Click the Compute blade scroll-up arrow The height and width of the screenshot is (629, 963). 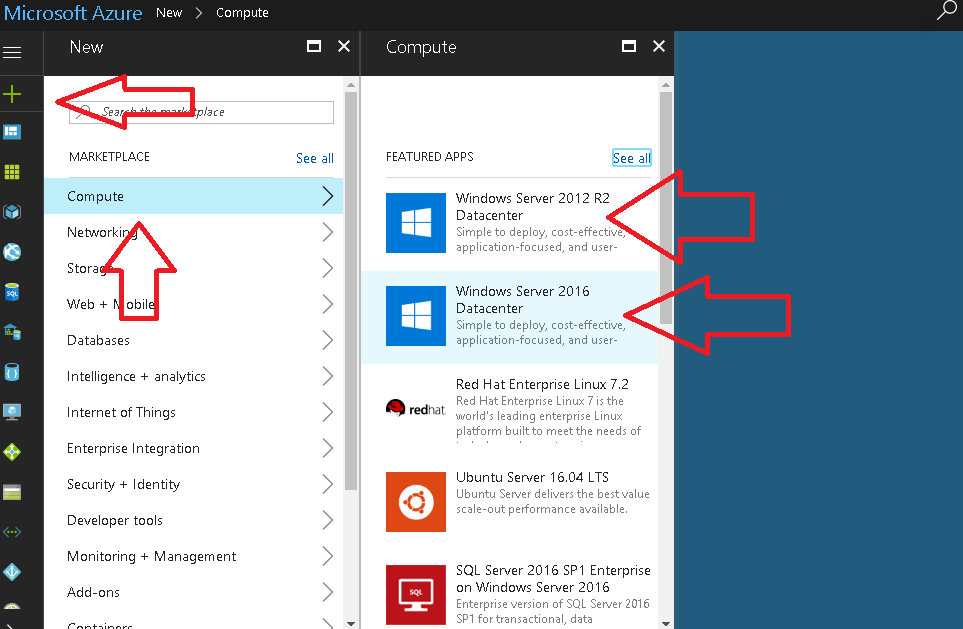[x=666, y=85]
